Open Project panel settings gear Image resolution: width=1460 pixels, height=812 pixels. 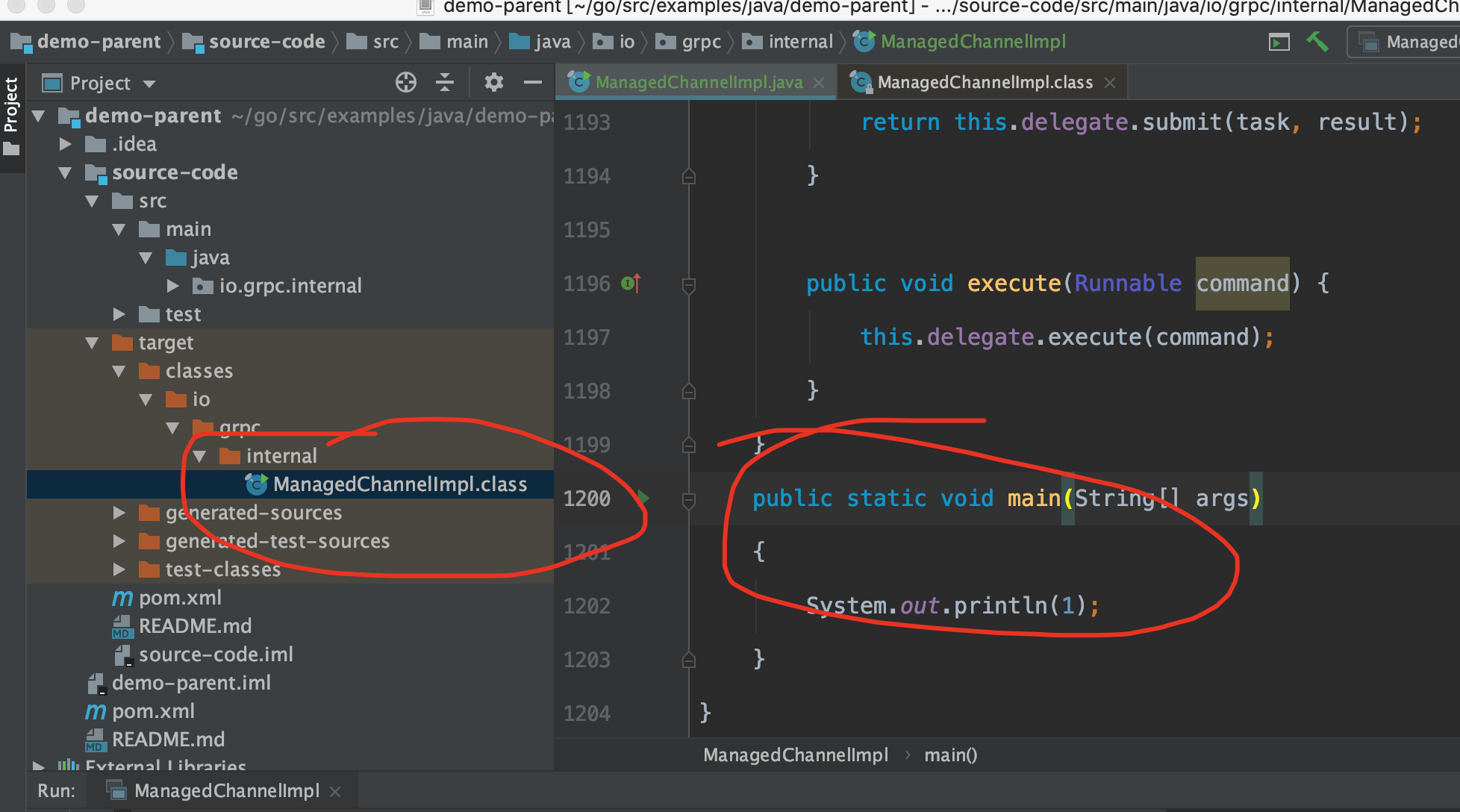[493, 83]
